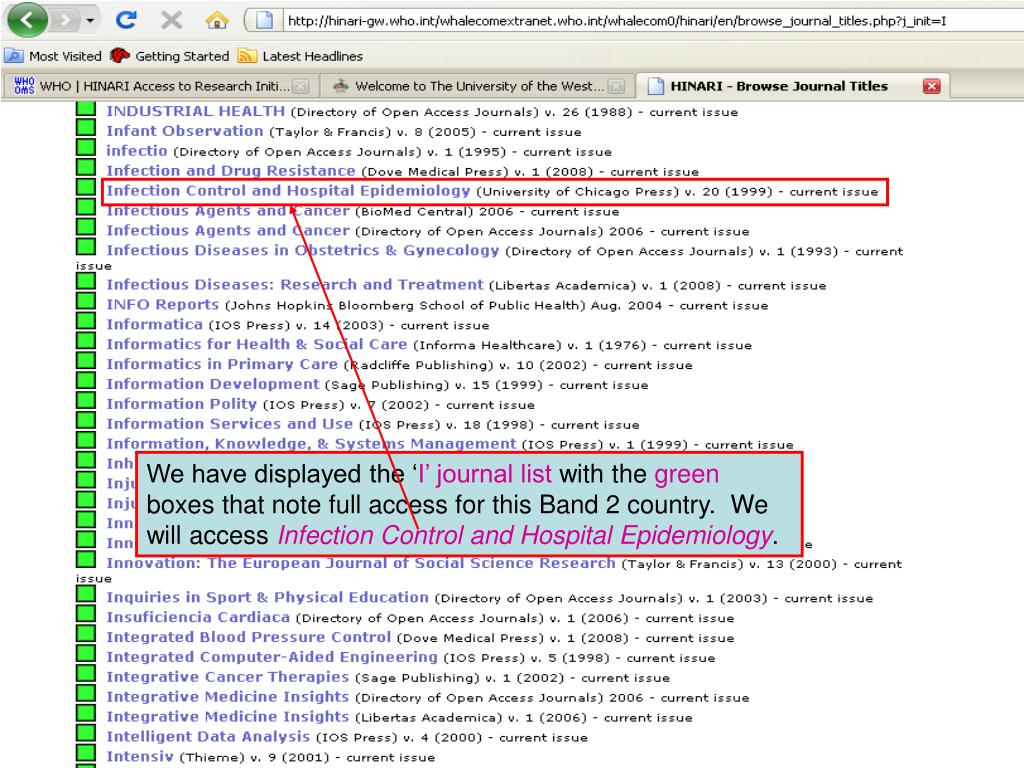Image resolution: width=1024 pixels, height=768 pixels.
Task: Open Infant Observation journal link
Action: (185, 131)
